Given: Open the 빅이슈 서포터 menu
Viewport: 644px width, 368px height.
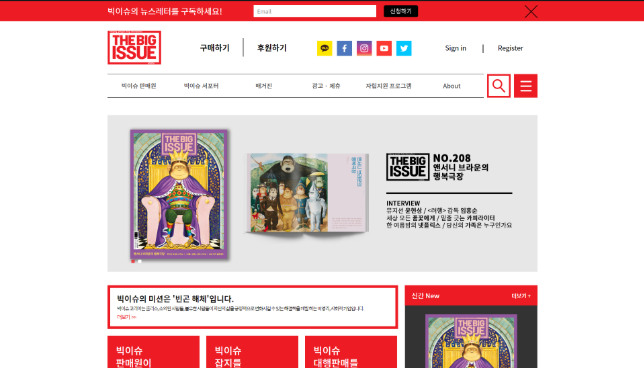Looking at the screenshot, I should pos(201,86).
